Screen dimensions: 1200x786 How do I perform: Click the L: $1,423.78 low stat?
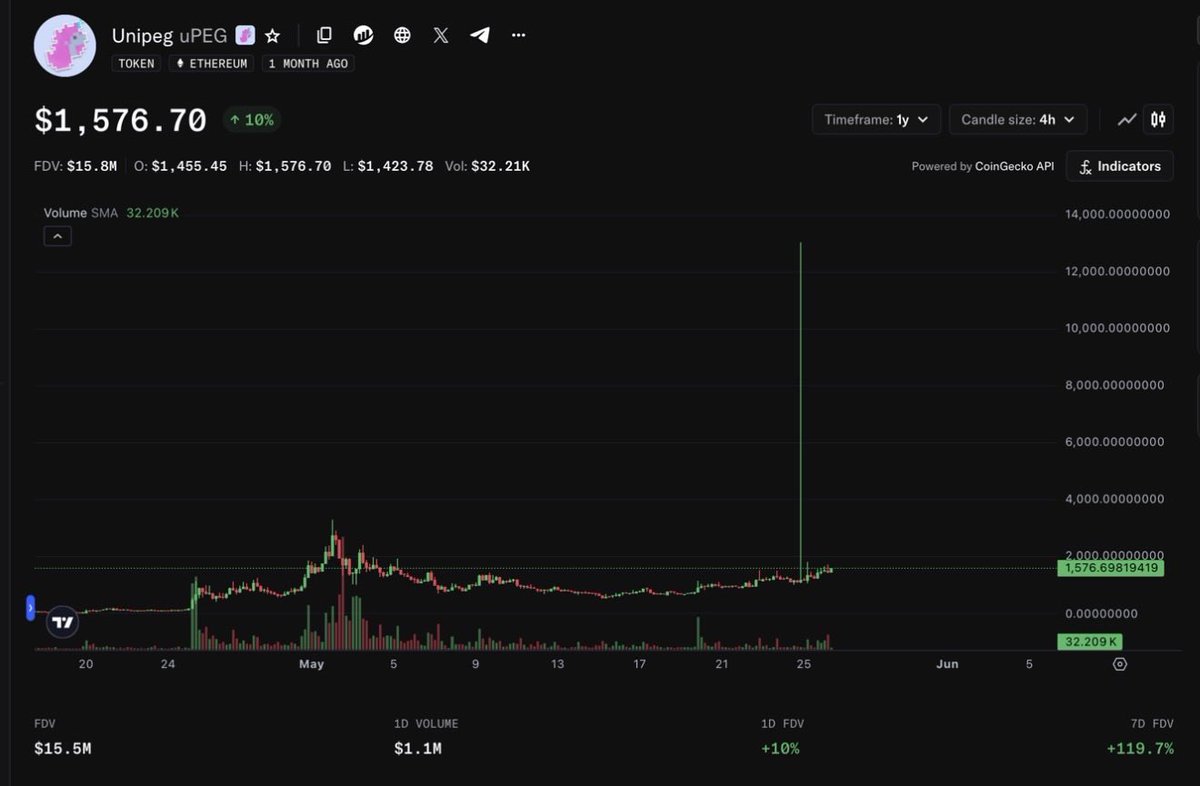pos(388,166)
